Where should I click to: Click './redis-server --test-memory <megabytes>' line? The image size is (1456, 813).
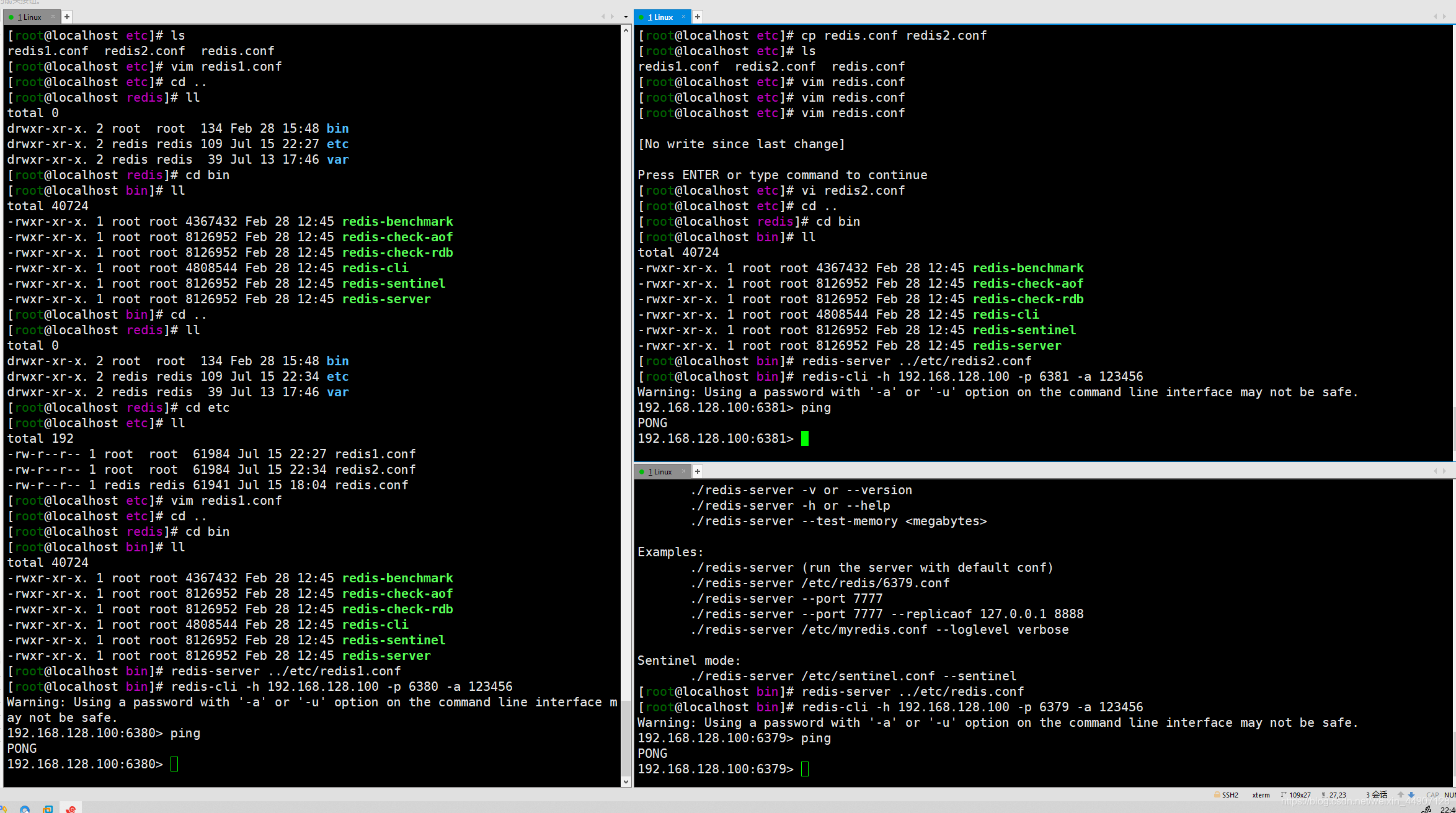(838, 521)
